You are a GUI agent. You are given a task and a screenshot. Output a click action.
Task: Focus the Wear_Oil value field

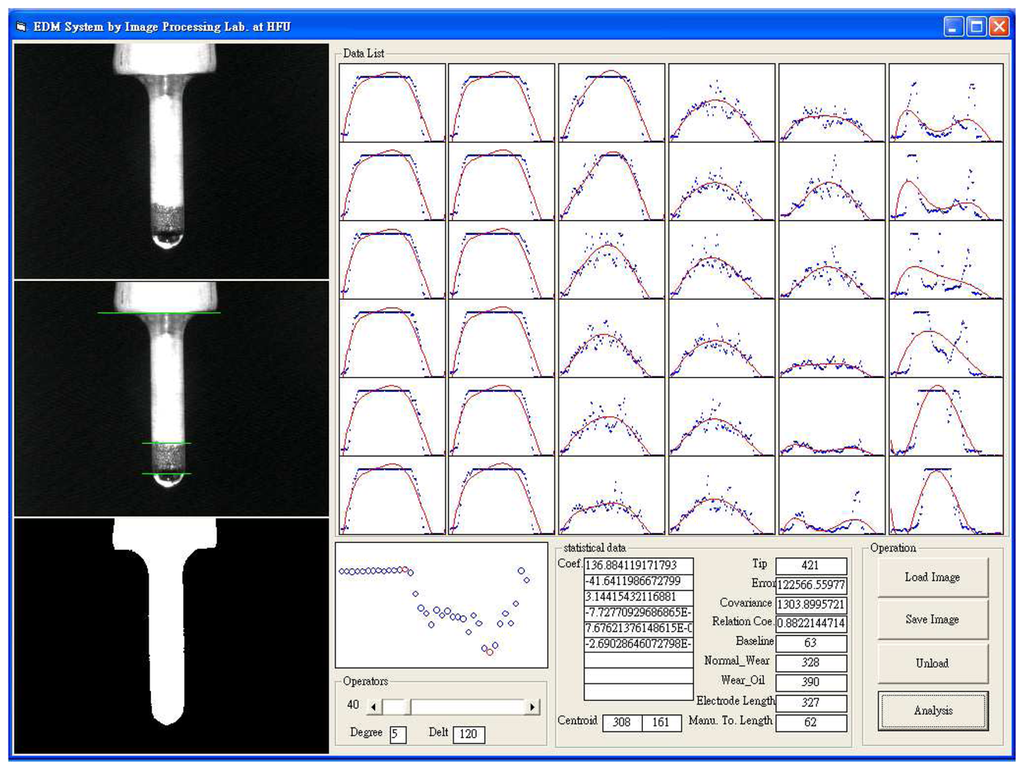point(810,682)
